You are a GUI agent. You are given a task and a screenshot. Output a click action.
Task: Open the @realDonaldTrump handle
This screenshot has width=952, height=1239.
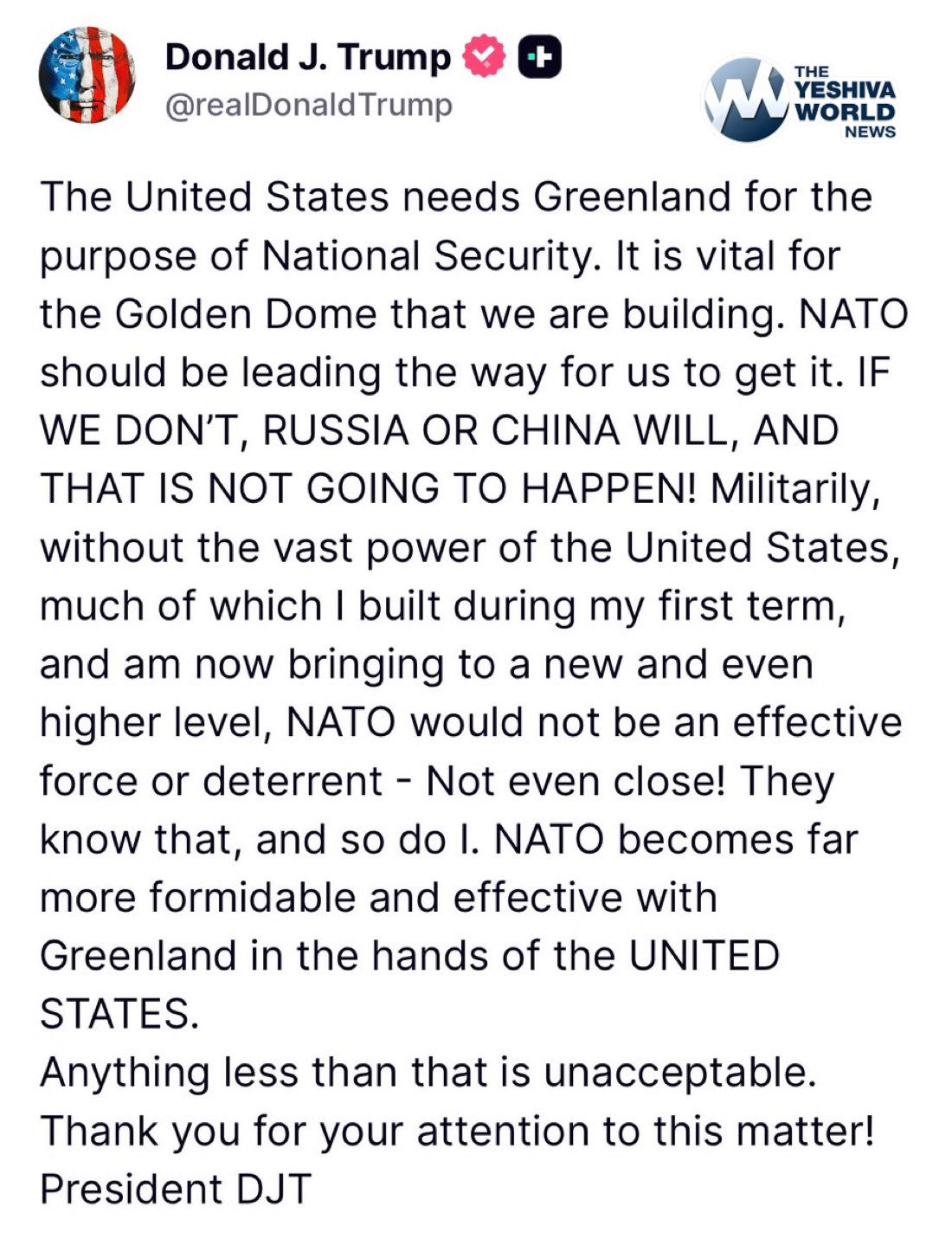pyautogui.click(x=308, y=105)
